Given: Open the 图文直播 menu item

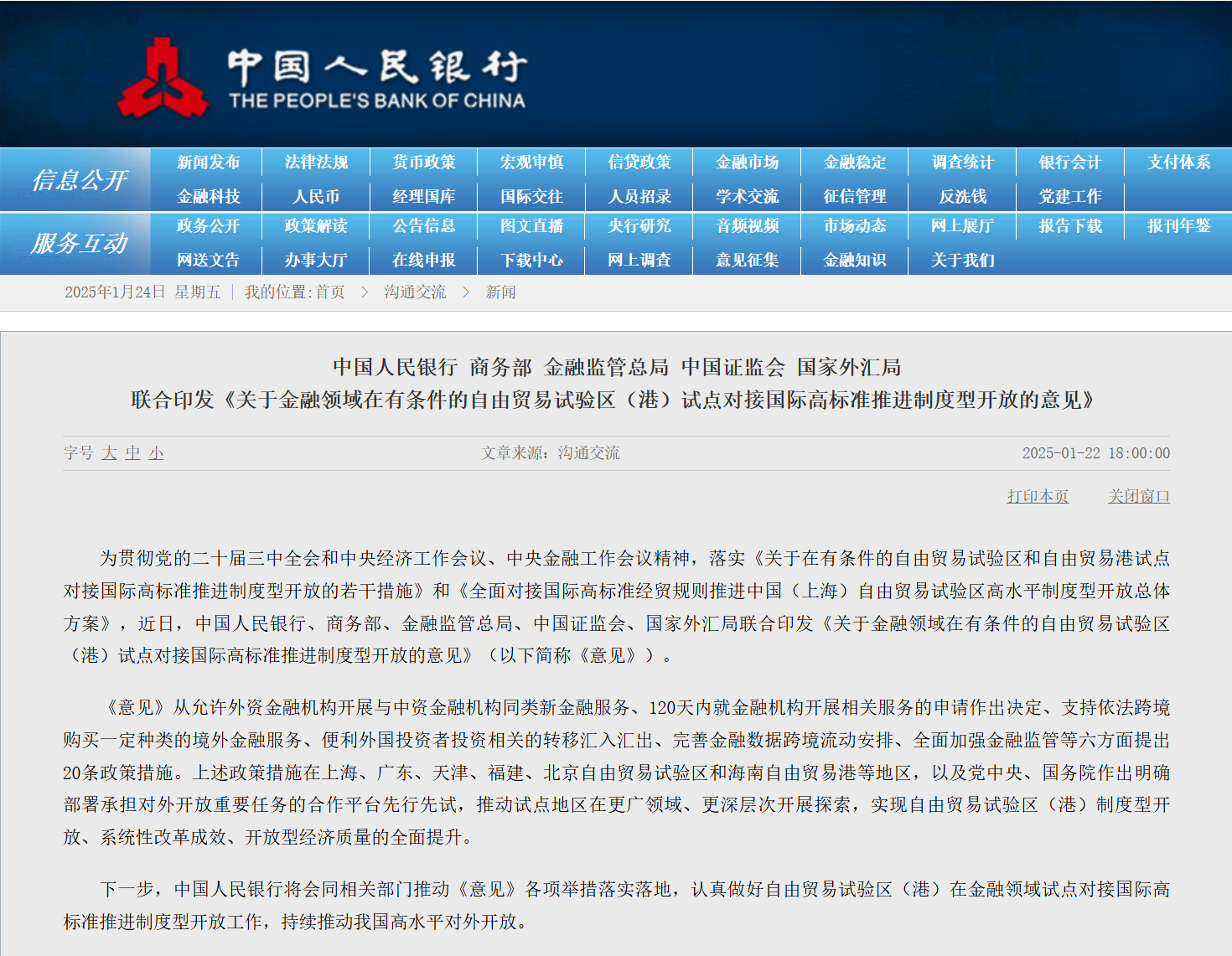Looking at the screenshot, I should coord(531,226).
